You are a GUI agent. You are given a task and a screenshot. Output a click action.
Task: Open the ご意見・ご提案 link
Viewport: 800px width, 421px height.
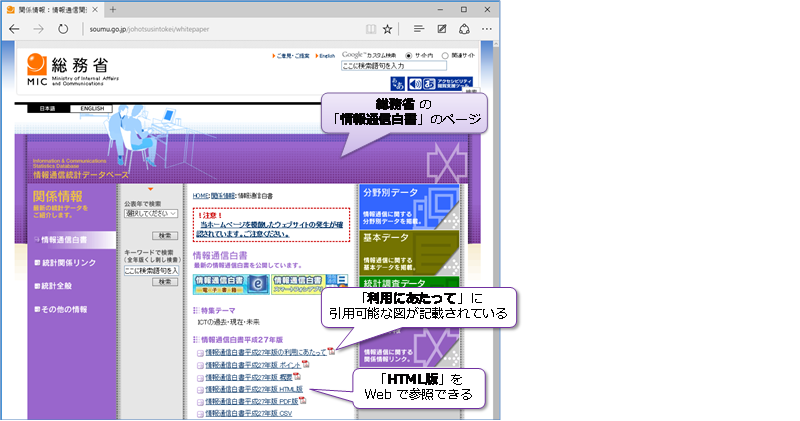point(291,56)
